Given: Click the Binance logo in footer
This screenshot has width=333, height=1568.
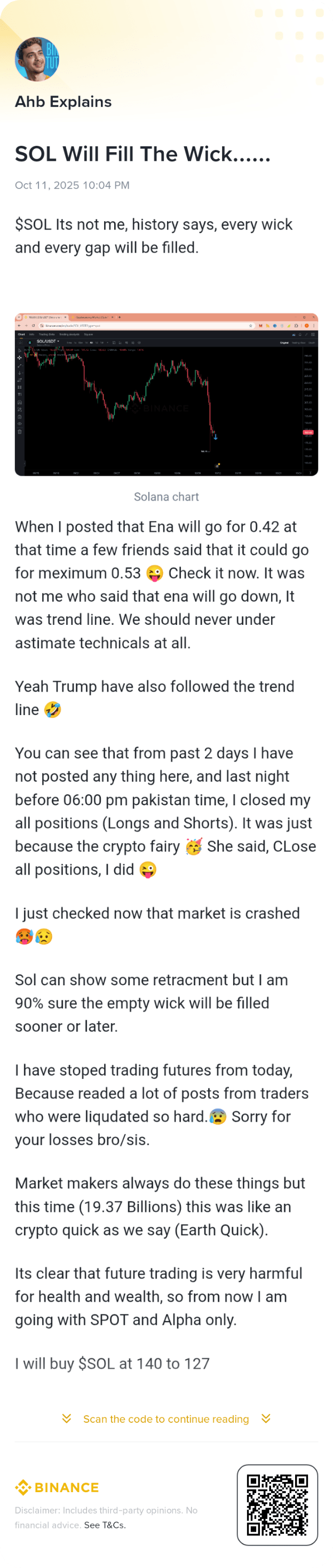Looking at the screenshot, I should [x=57, y=1486].
